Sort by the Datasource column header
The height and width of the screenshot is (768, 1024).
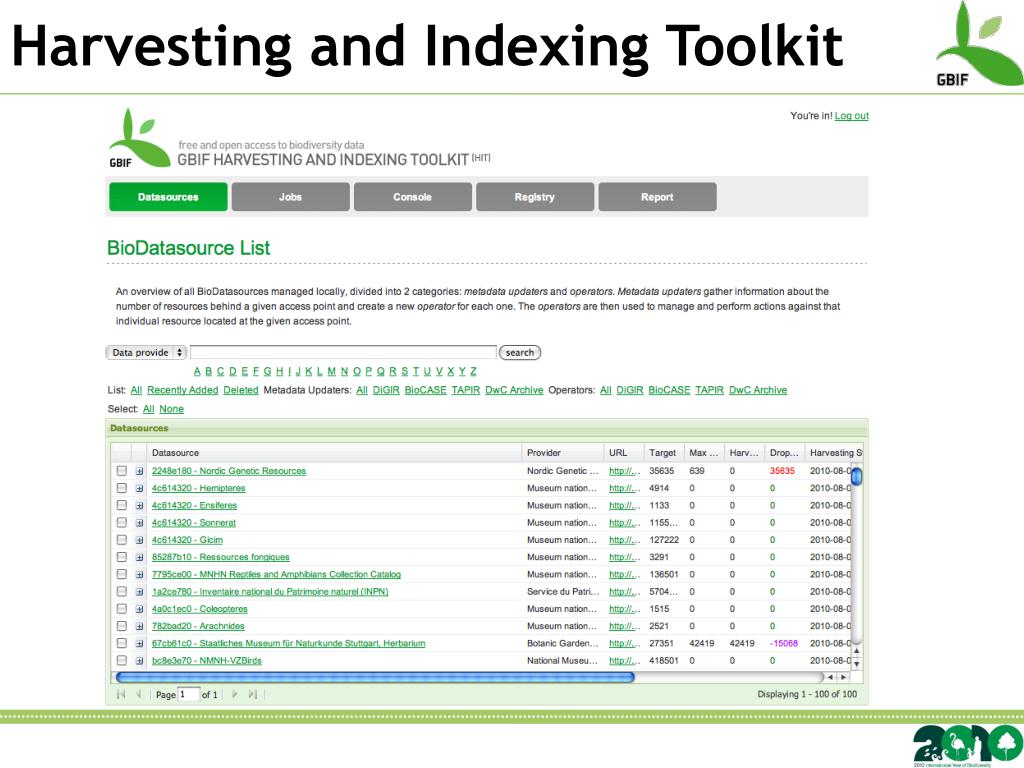tap(335, 453)
